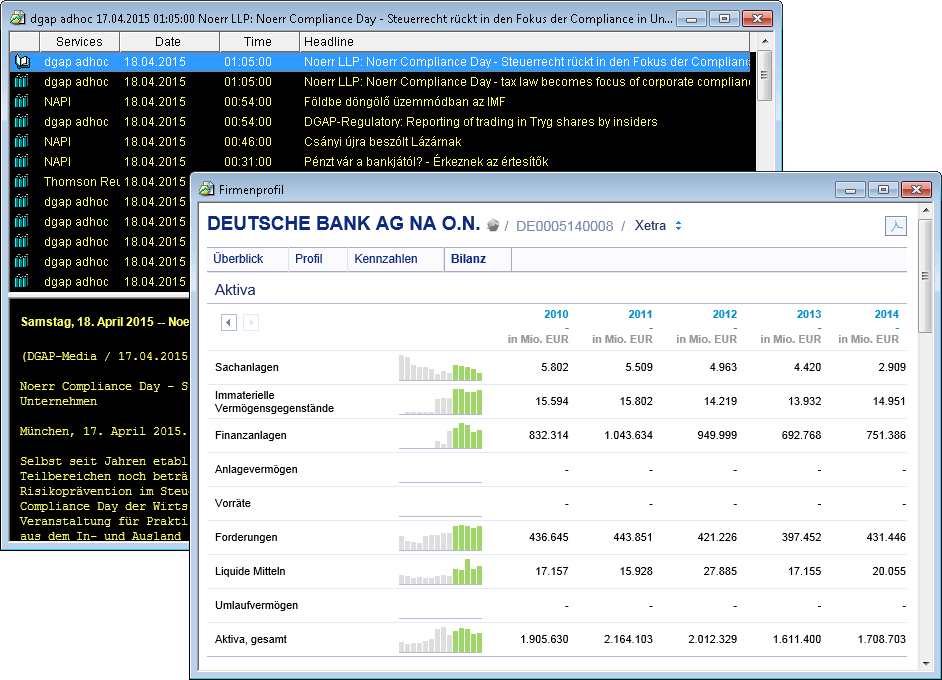This screenshot has width=942, height=680.
Task: Sort news by Headline column header
Action: pos(329,41)
